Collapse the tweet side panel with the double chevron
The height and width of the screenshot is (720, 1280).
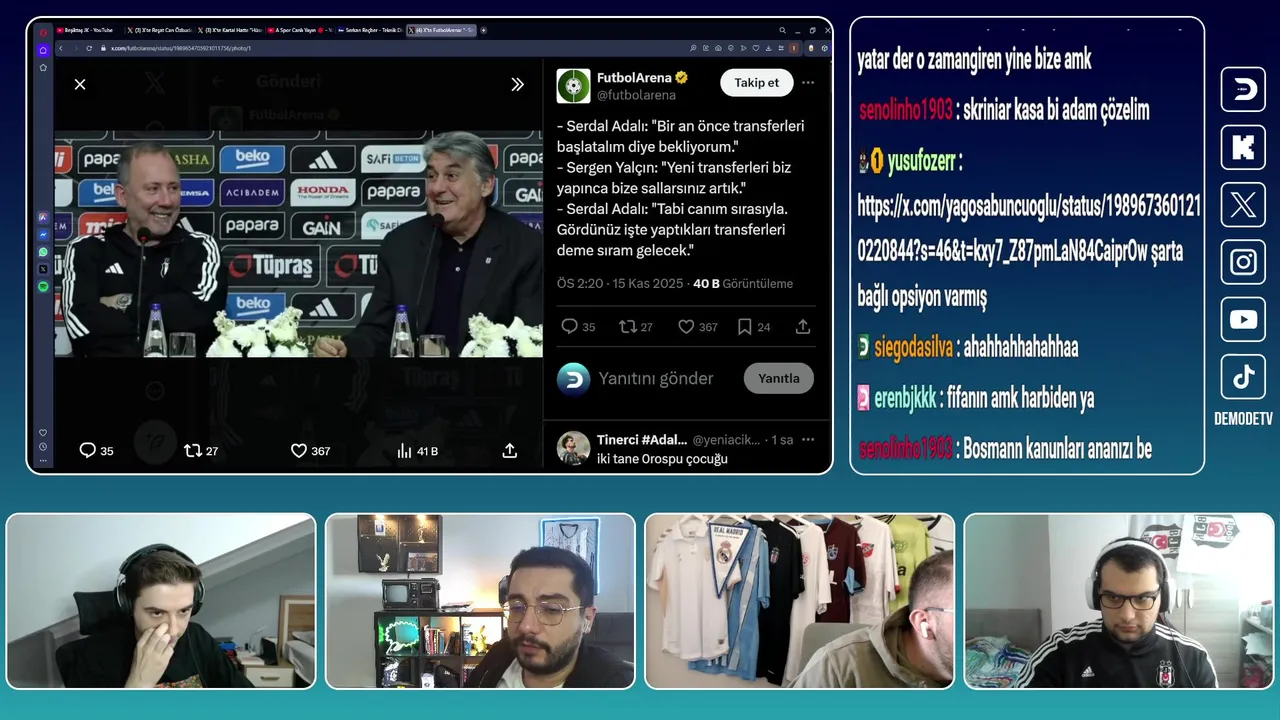[x=517, y=84]
